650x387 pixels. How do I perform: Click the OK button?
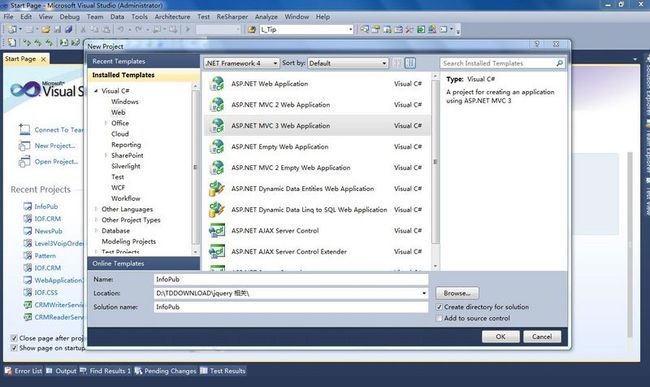[x=500, y=336]
